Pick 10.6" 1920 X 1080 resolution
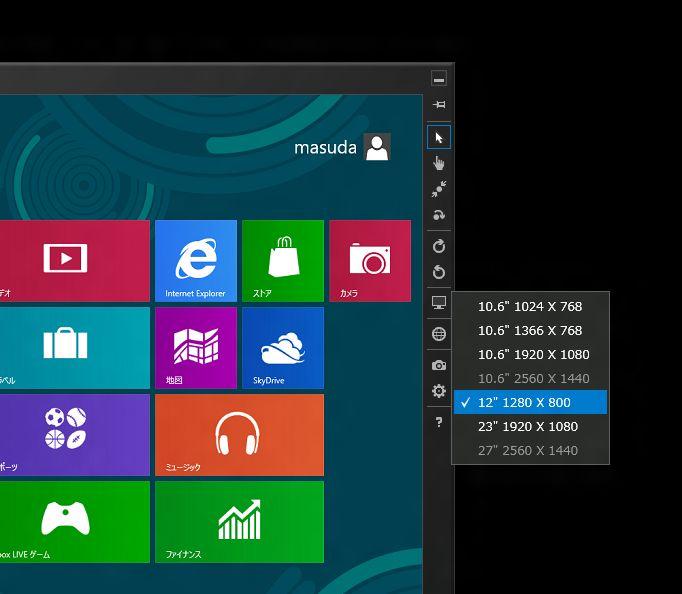 coord(533,355)
